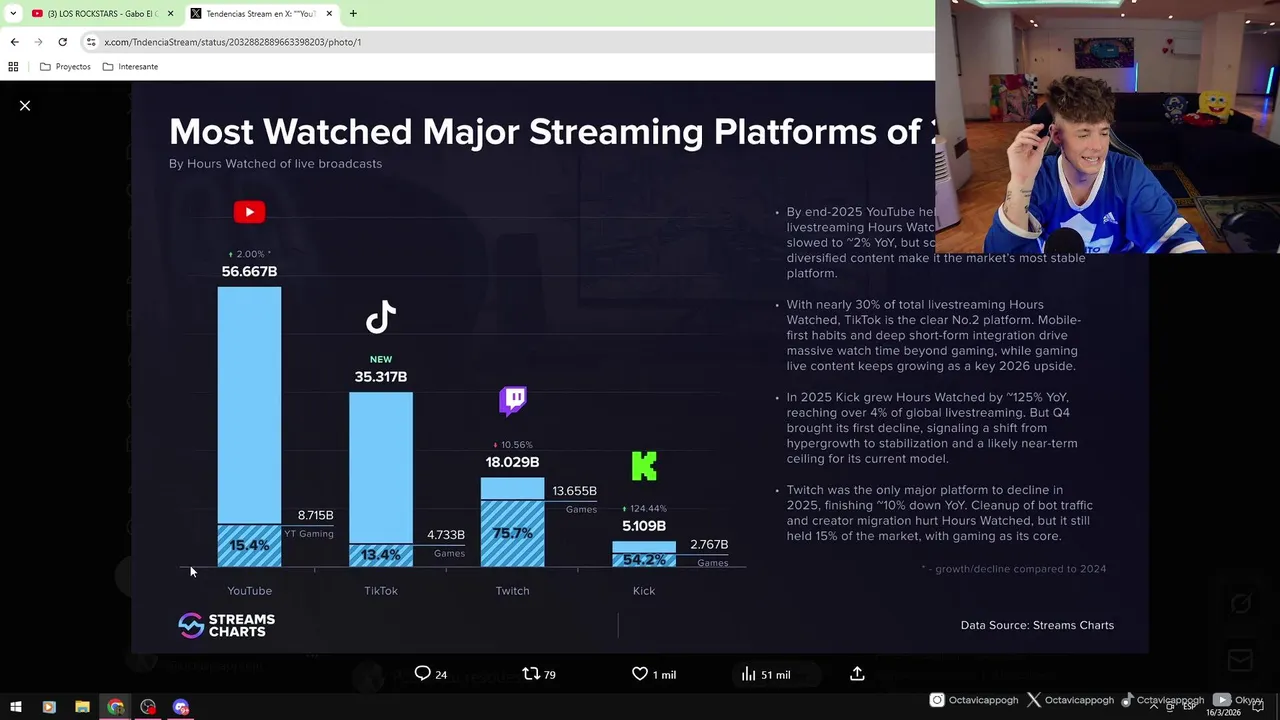
Task: Open site information icon in address bar
Action: point(91,42)
